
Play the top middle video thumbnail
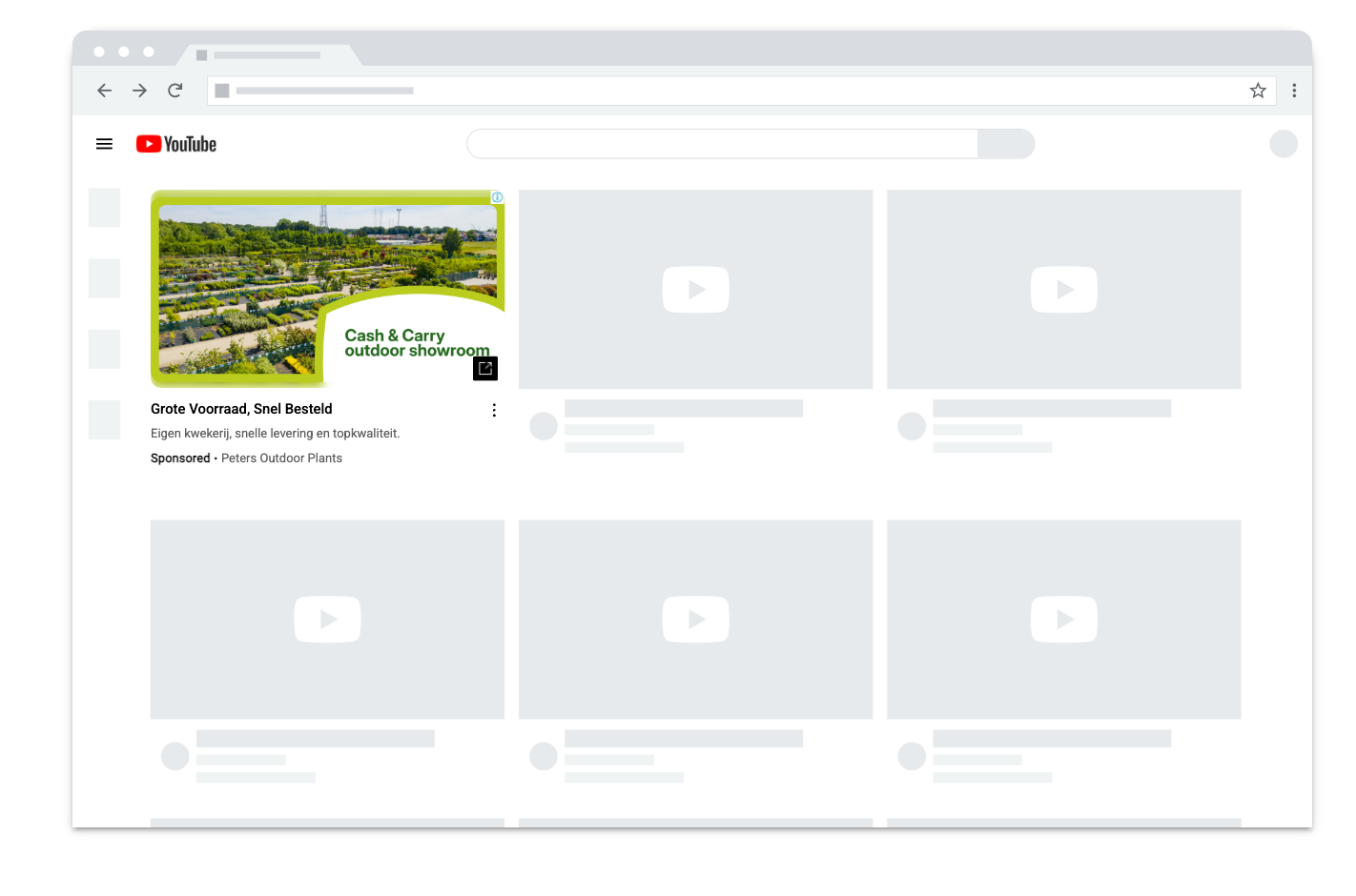(x=696, y=289)
